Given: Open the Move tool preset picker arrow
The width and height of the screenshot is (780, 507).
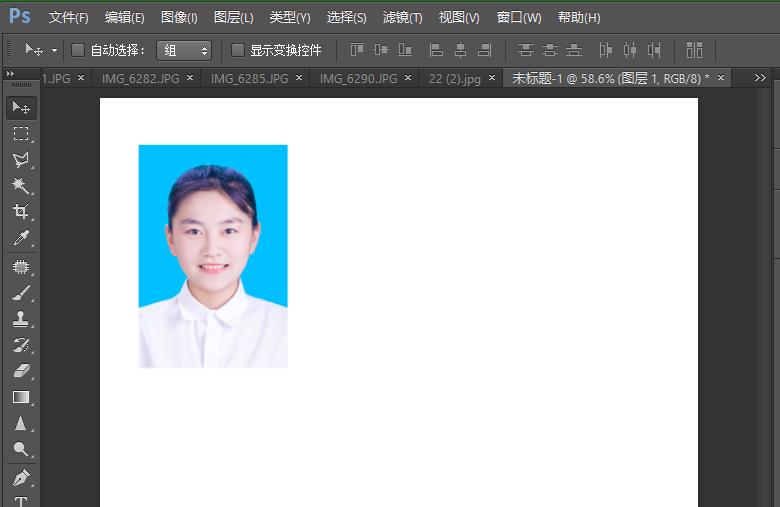Looking at the screenshot, I should point(54,50).
